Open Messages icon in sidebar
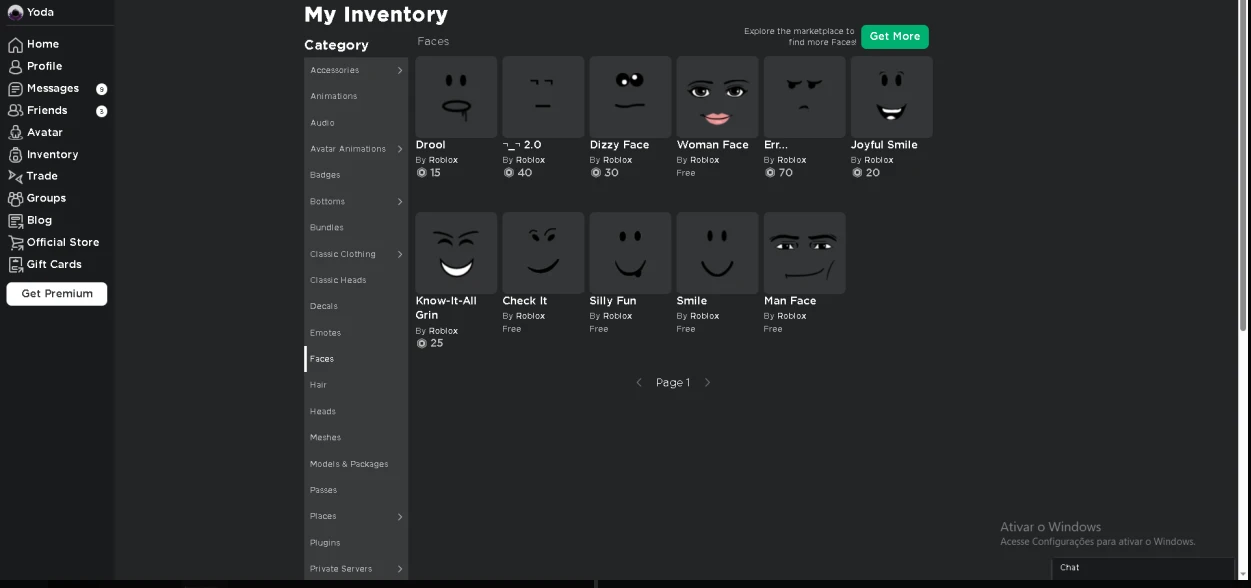Viewport: 1251px width, 588px height. click(15, 89)
